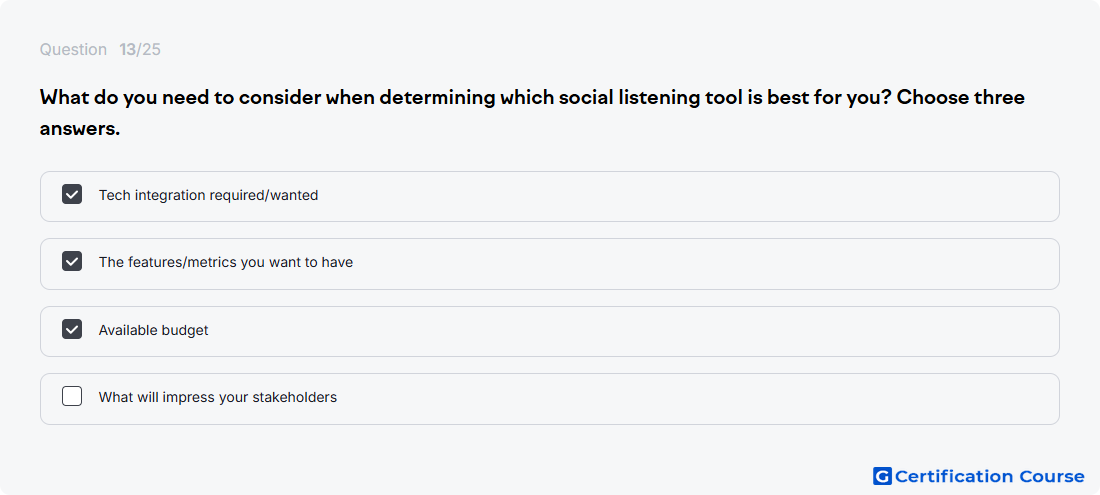Click the blue G logo icon
The height and width of the screenshot is (495, 1100).
pos(882,476)
